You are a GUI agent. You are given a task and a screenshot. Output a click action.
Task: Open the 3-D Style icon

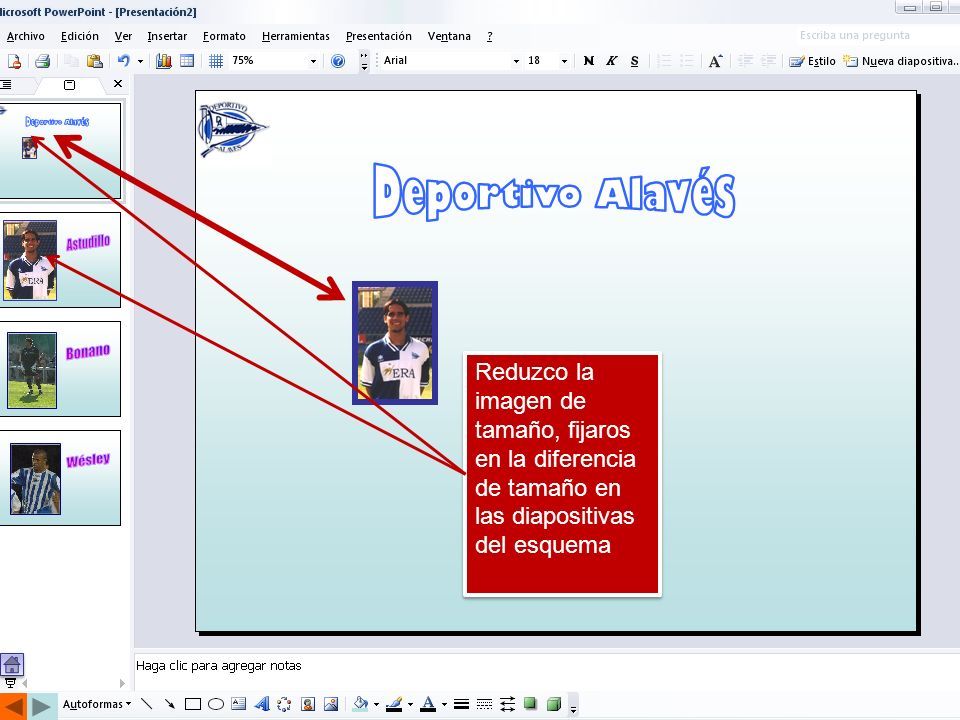pyautogui.click(x=553, y=704)
